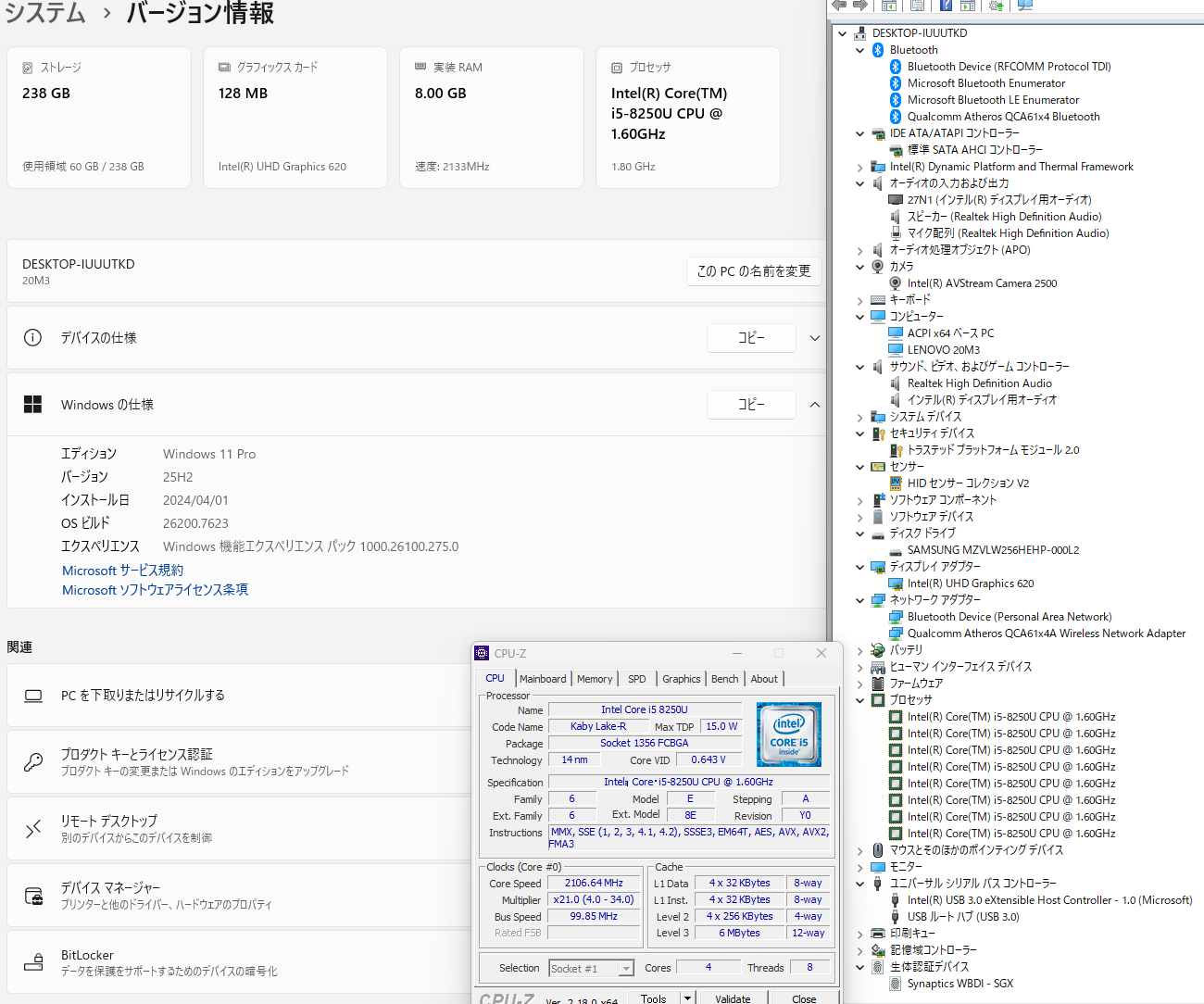Expand the キーボード category
This screenshot has height=1004, width=1204.
coord(860,300)
